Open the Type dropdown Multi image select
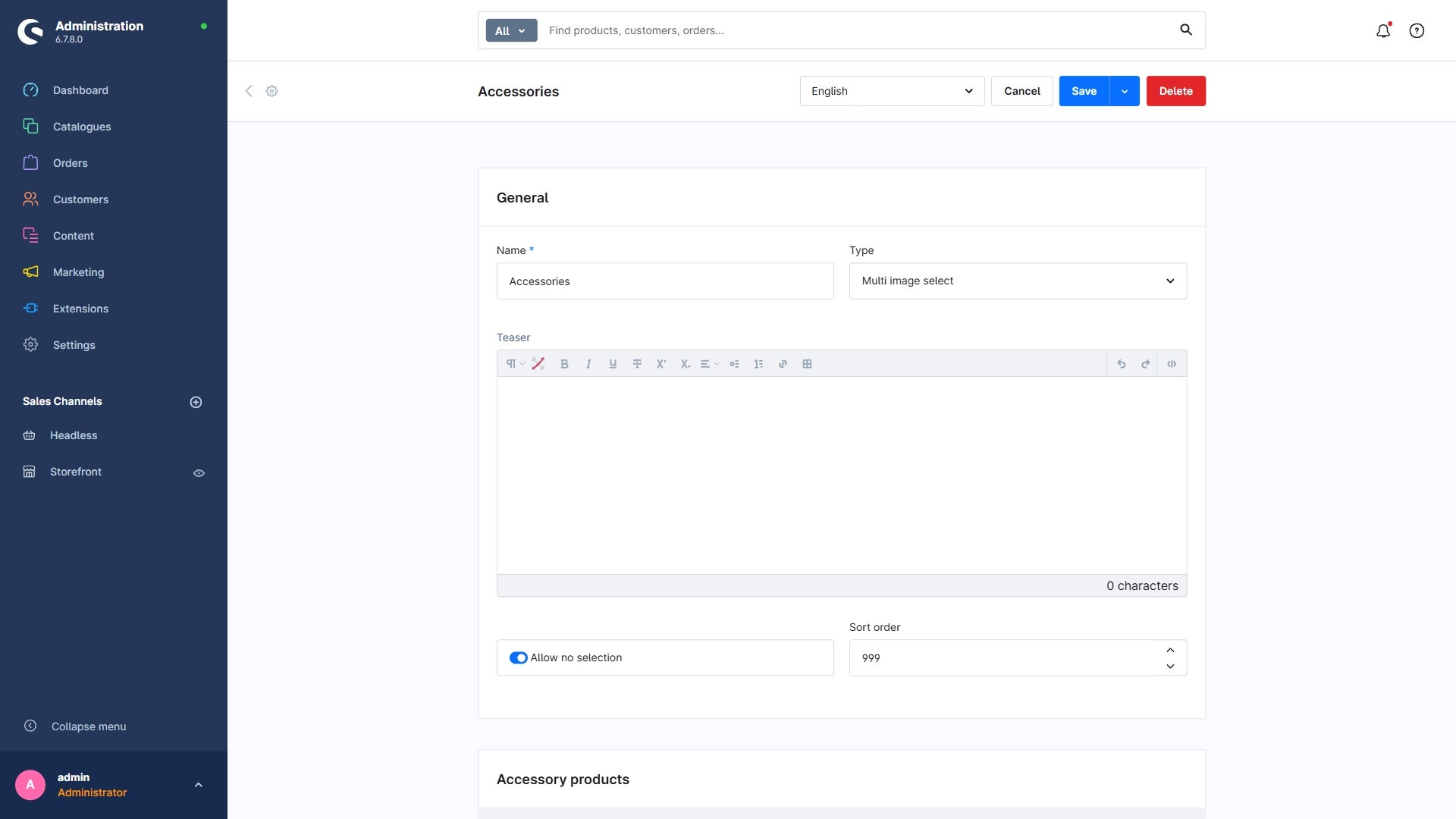1456x819 pixels. (x=1018, y=281)
